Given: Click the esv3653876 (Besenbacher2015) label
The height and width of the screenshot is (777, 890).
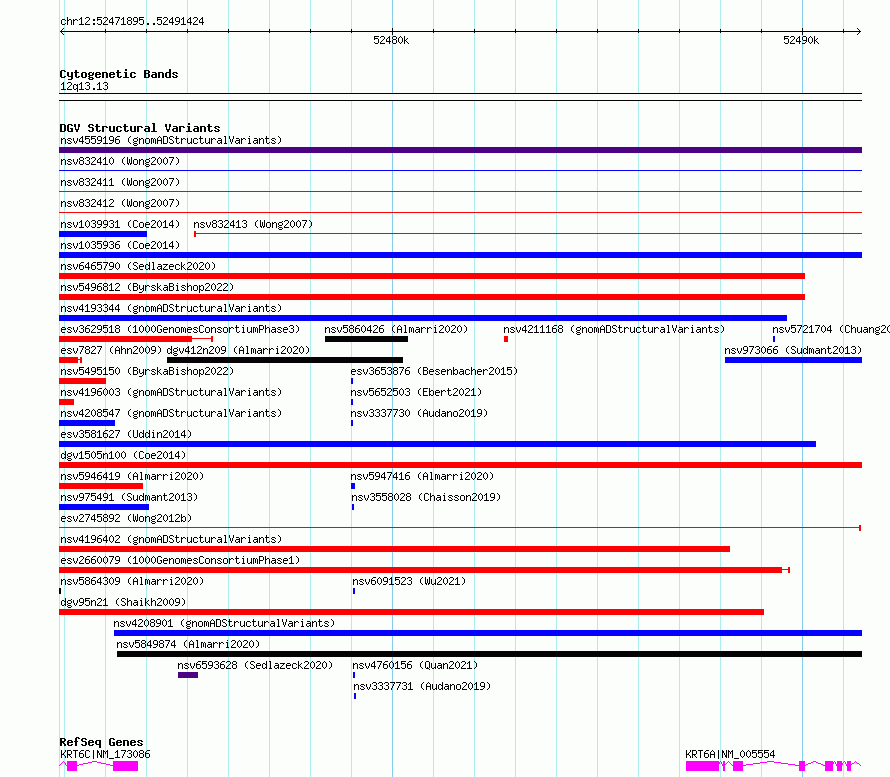Looking at the screenshot, I should [434, 371].
